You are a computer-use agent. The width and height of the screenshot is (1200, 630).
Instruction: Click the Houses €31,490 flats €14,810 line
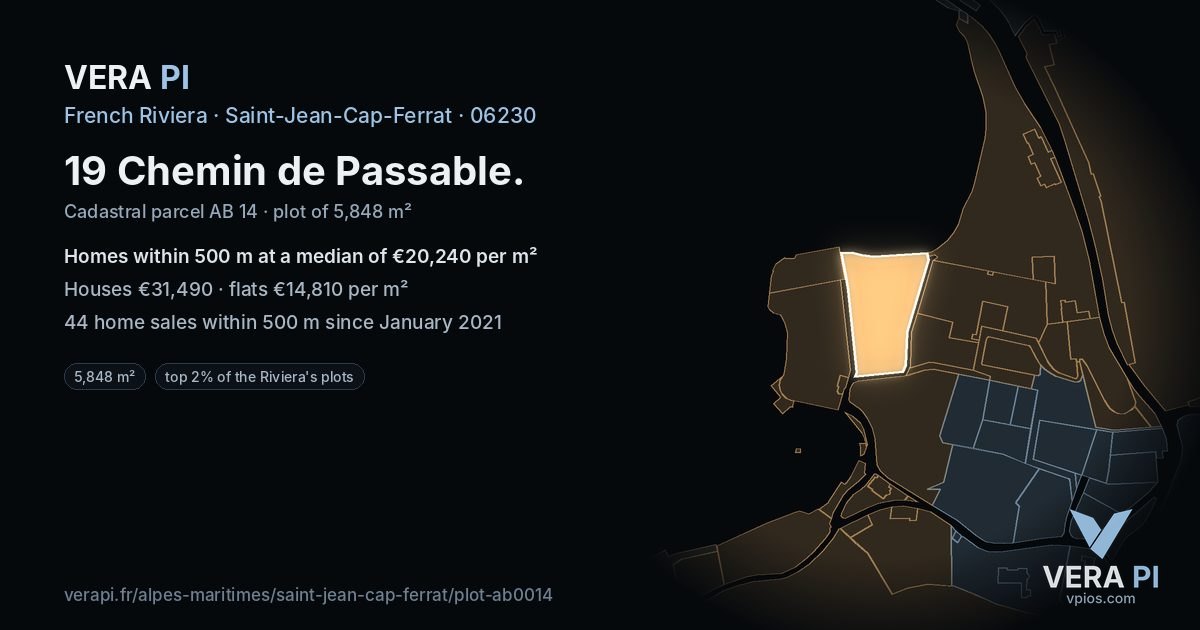click(x=236, y=289)
